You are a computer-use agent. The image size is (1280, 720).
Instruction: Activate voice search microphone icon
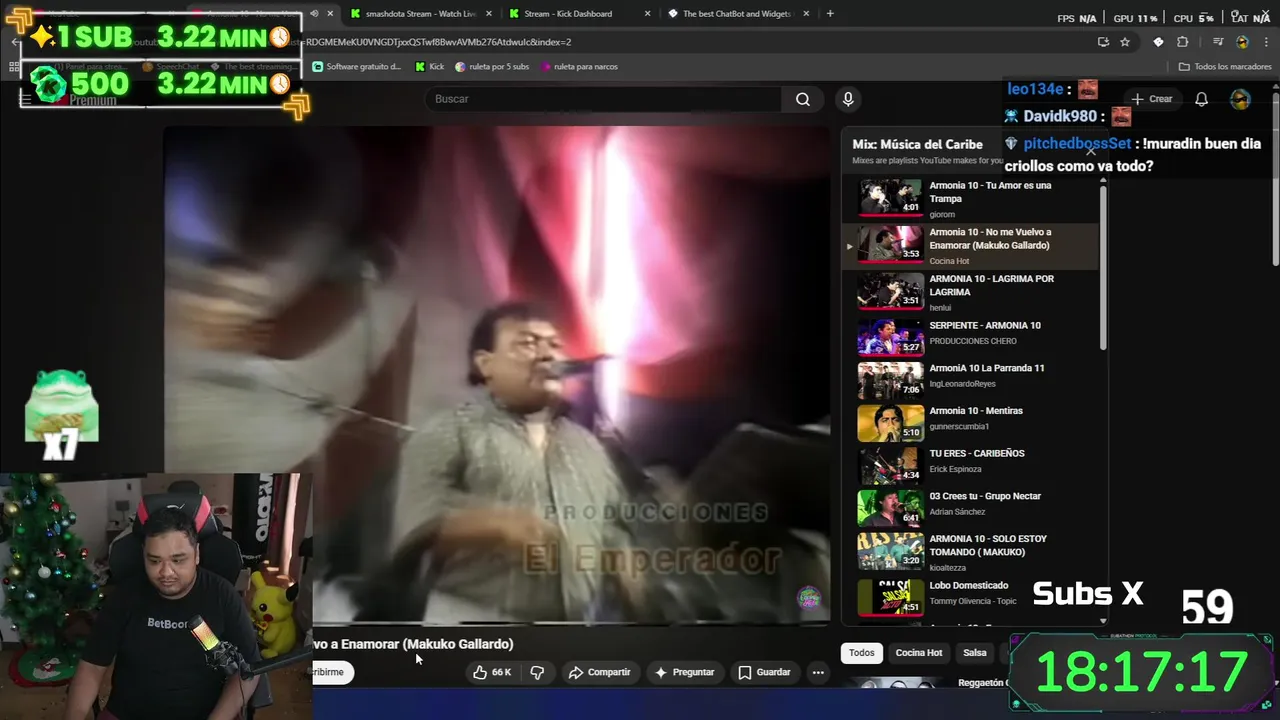848,99
